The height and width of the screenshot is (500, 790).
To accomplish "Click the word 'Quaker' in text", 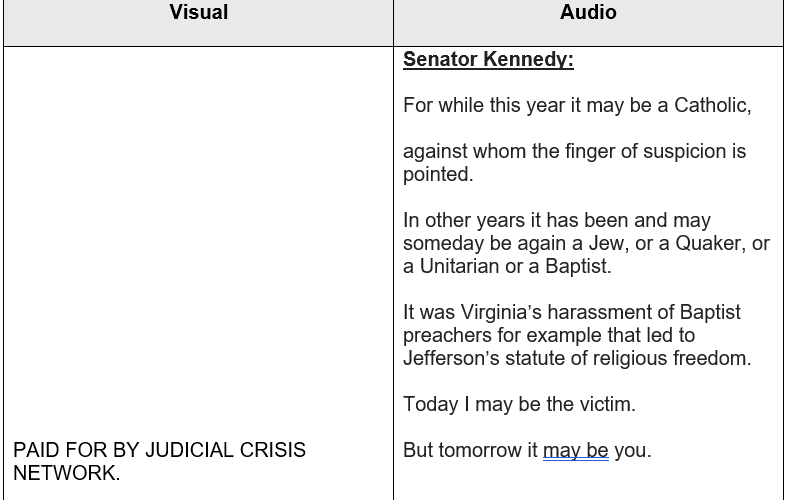I will (x=708, y=243).
